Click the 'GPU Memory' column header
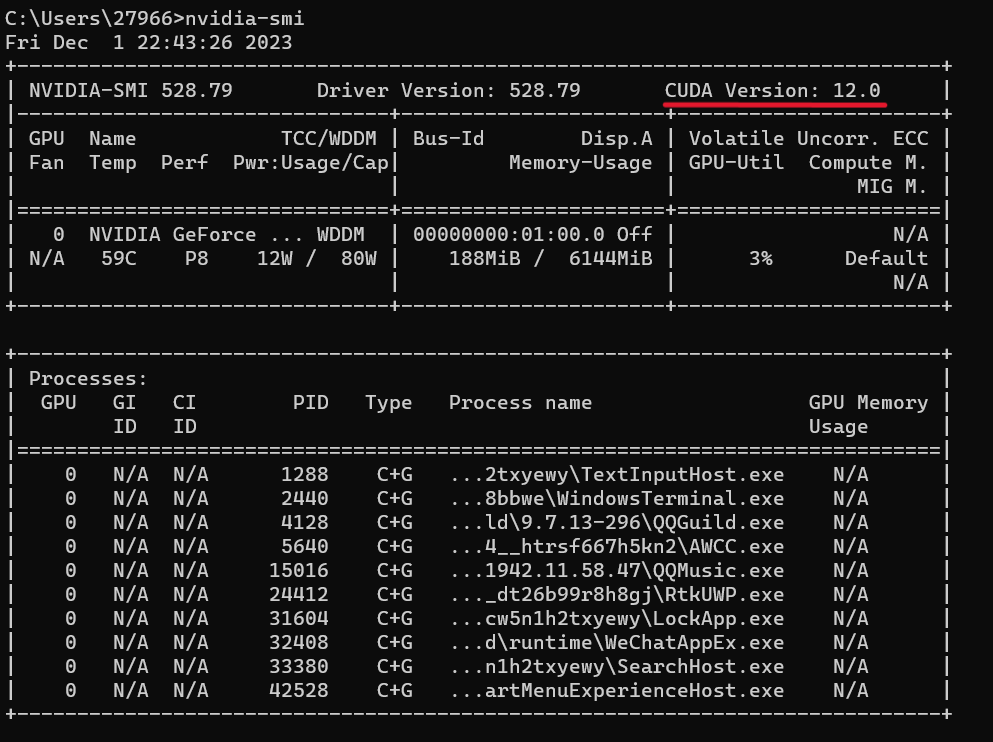 (868, 403)
